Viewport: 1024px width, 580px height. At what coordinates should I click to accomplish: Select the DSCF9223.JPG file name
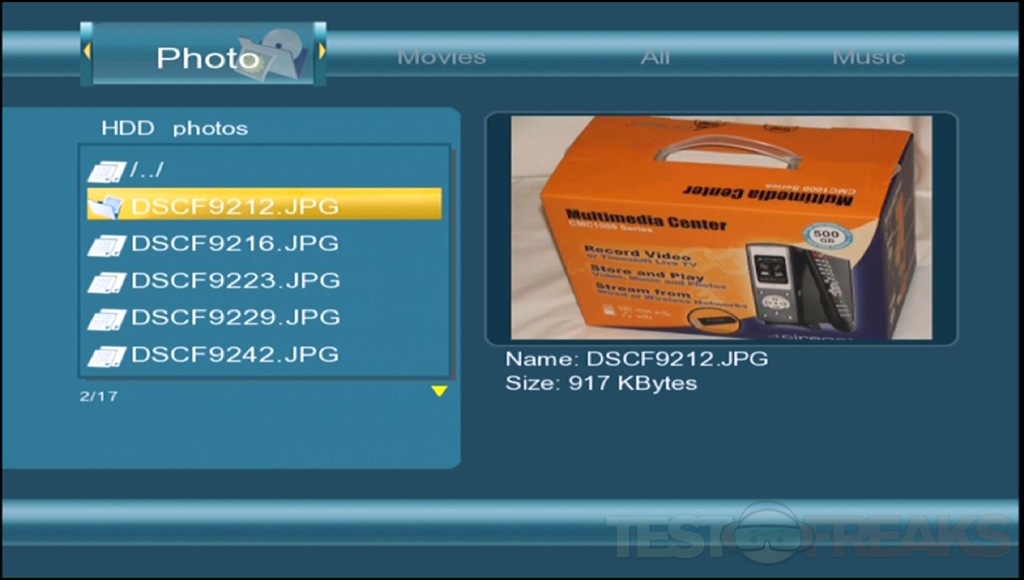pyautogui.click(x=235, y=281)
